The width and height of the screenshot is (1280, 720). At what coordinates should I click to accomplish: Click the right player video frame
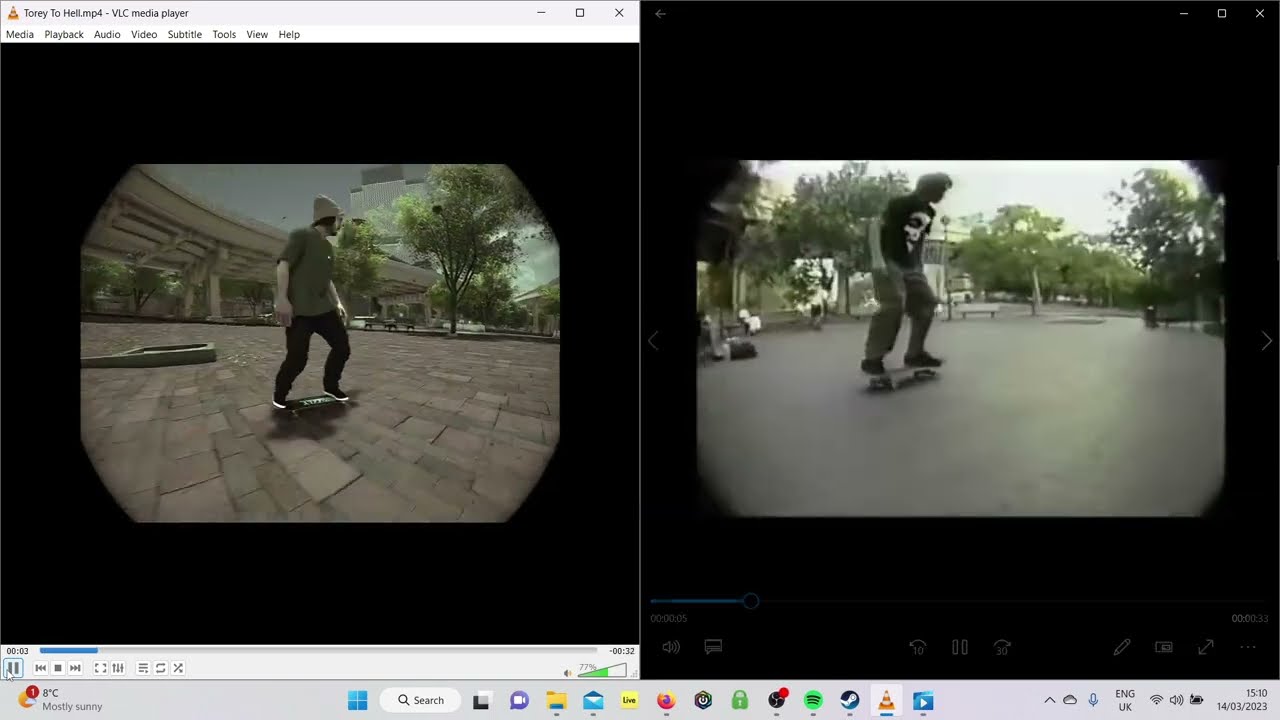click(960, 338)
